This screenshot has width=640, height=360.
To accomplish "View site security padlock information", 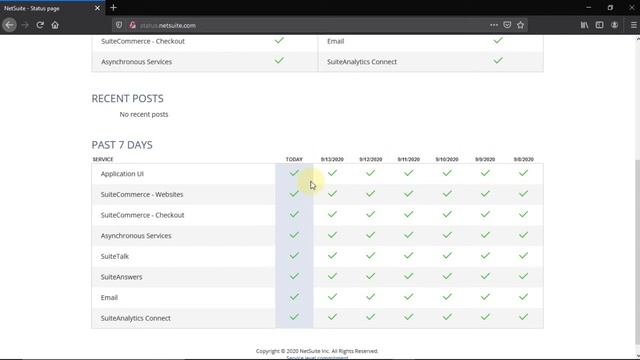I will coord(132,25).
